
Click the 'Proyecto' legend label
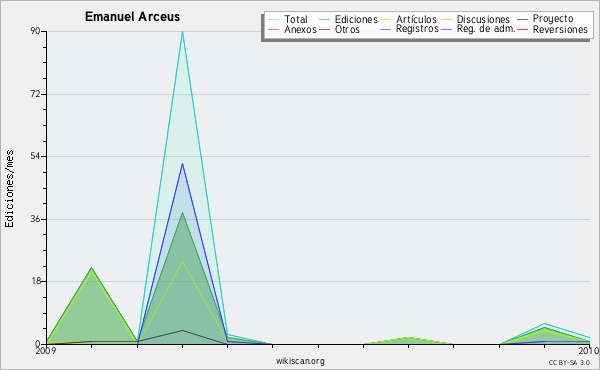(x=553, y=19)
